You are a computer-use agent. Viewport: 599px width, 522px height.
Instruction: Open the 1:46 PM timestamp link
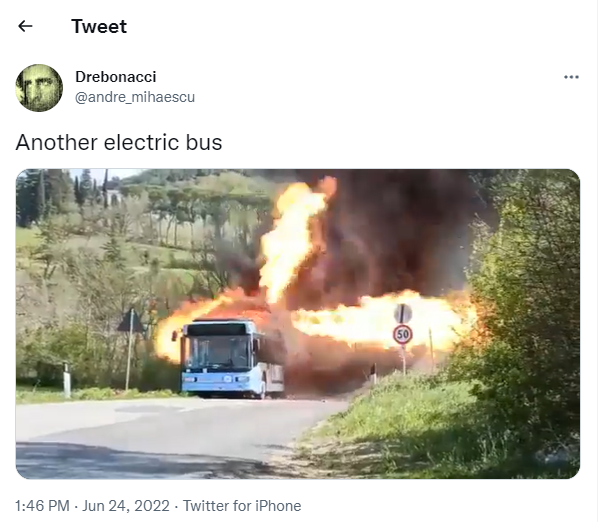click(x=42, y=506)
